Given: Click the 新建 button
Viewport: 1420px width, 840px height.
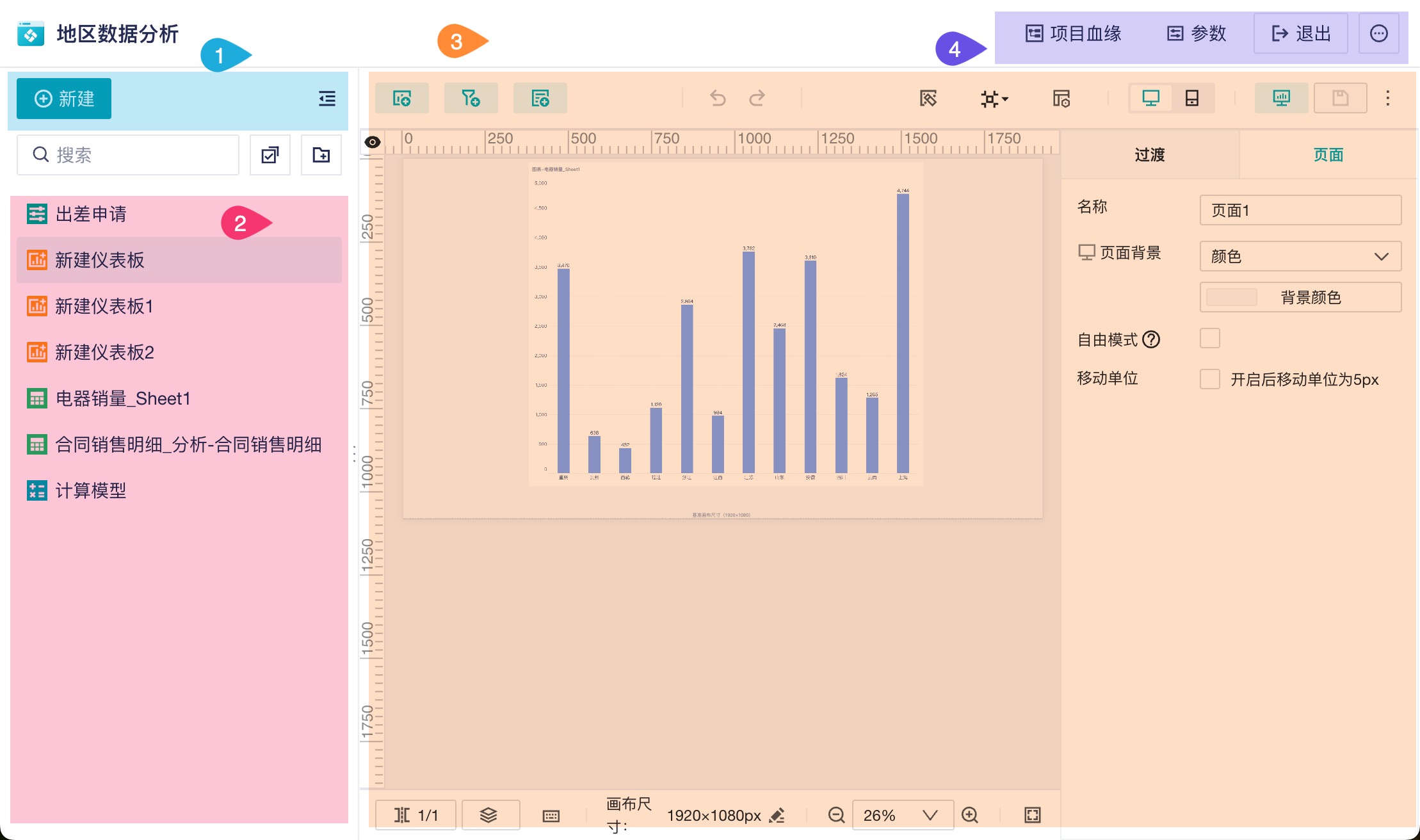Looking at the screenshot, I should click(x=64, y=99).
